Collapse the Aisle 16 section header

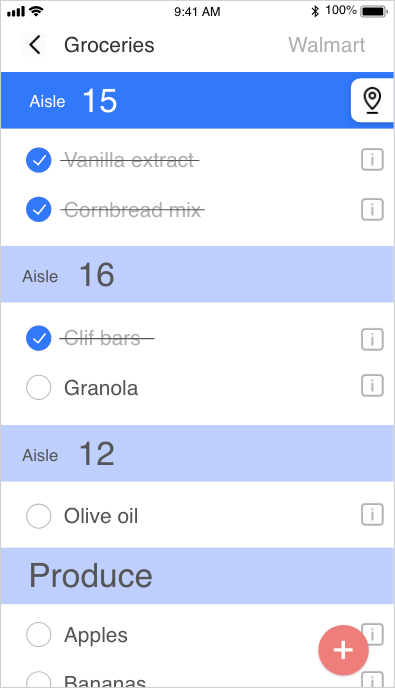coord(197,274)
